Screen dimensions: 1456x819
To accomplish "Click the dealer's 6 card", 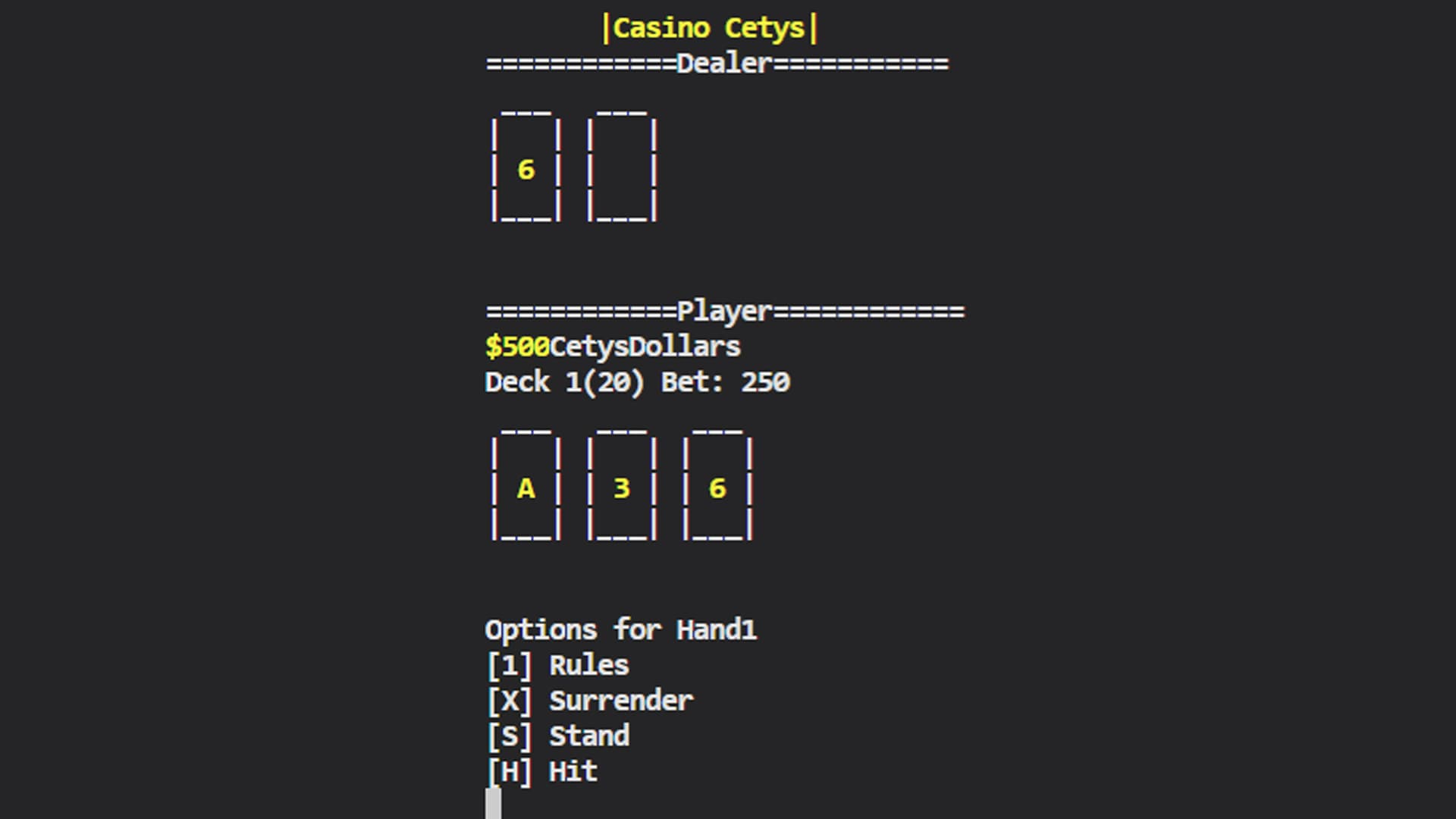I will pos(526,167).
